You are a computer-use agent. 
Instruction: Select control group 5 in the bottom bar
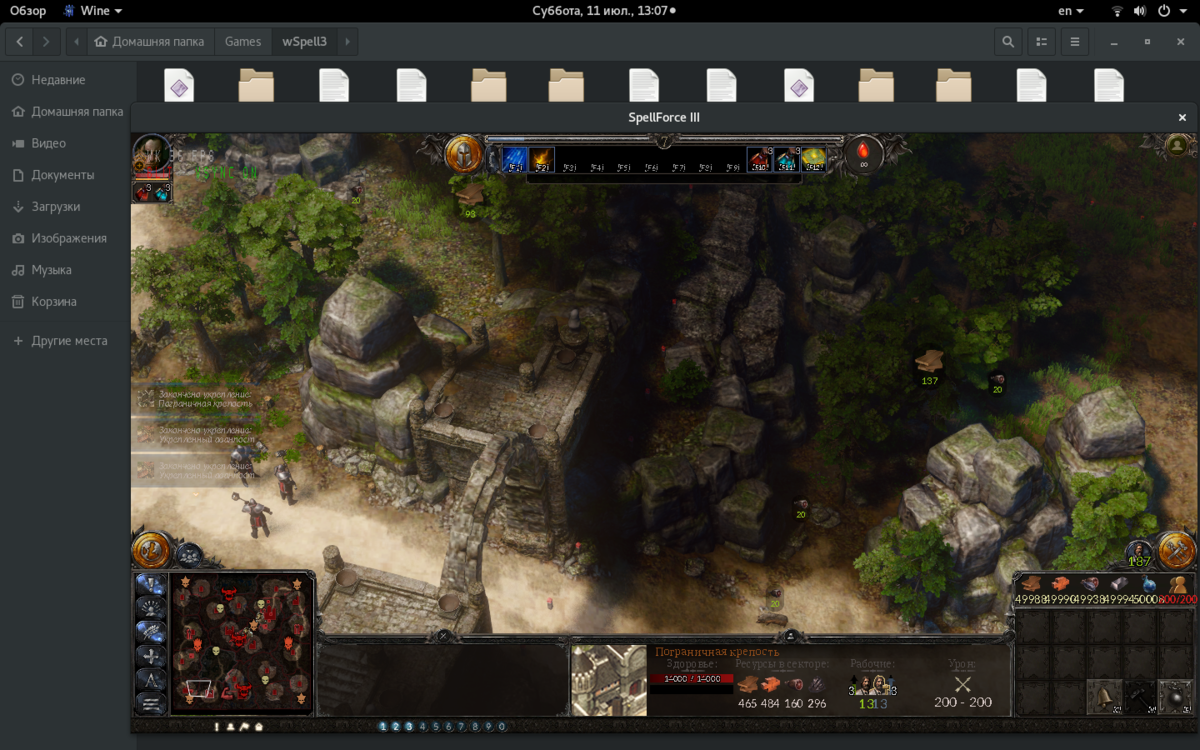(x=436, y=727)
